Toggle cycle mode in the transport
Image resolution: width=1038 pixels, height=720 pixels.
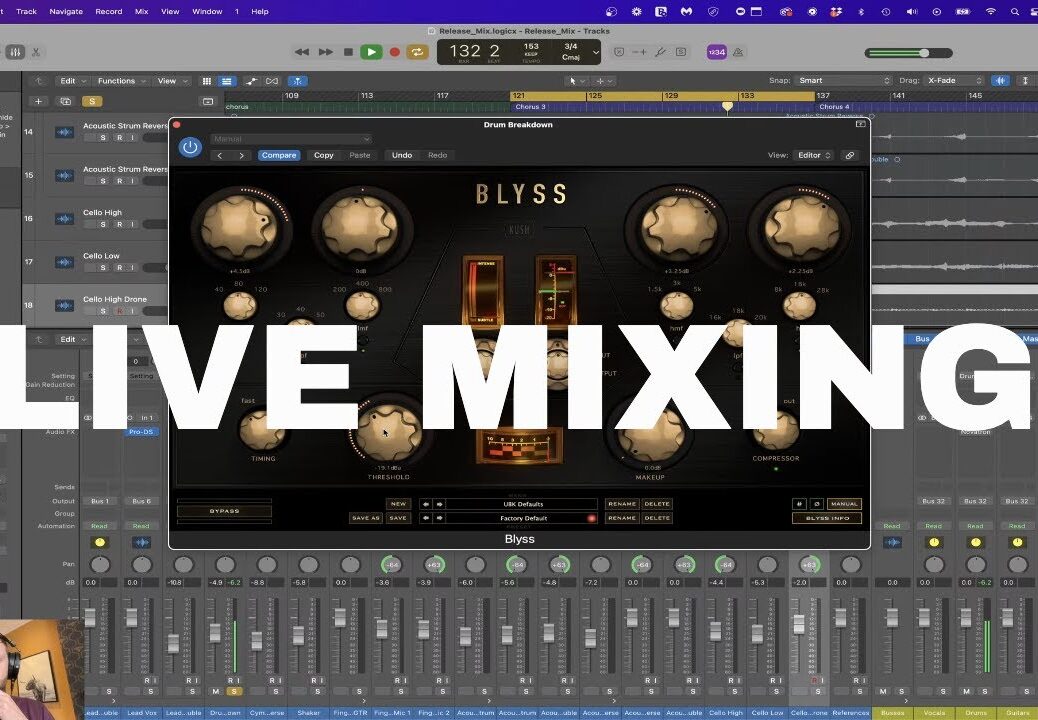417,52
